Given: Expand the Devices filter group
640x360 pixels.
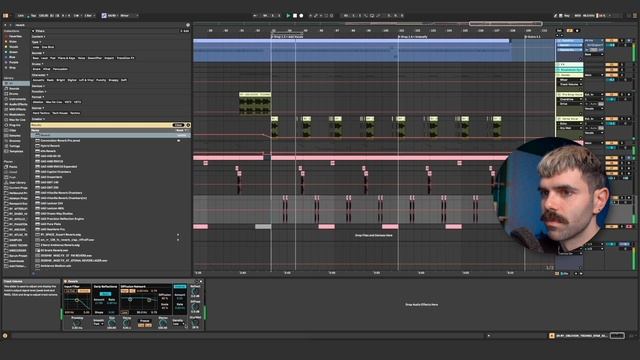Looking at the screenshot, I should coord(38,86).
